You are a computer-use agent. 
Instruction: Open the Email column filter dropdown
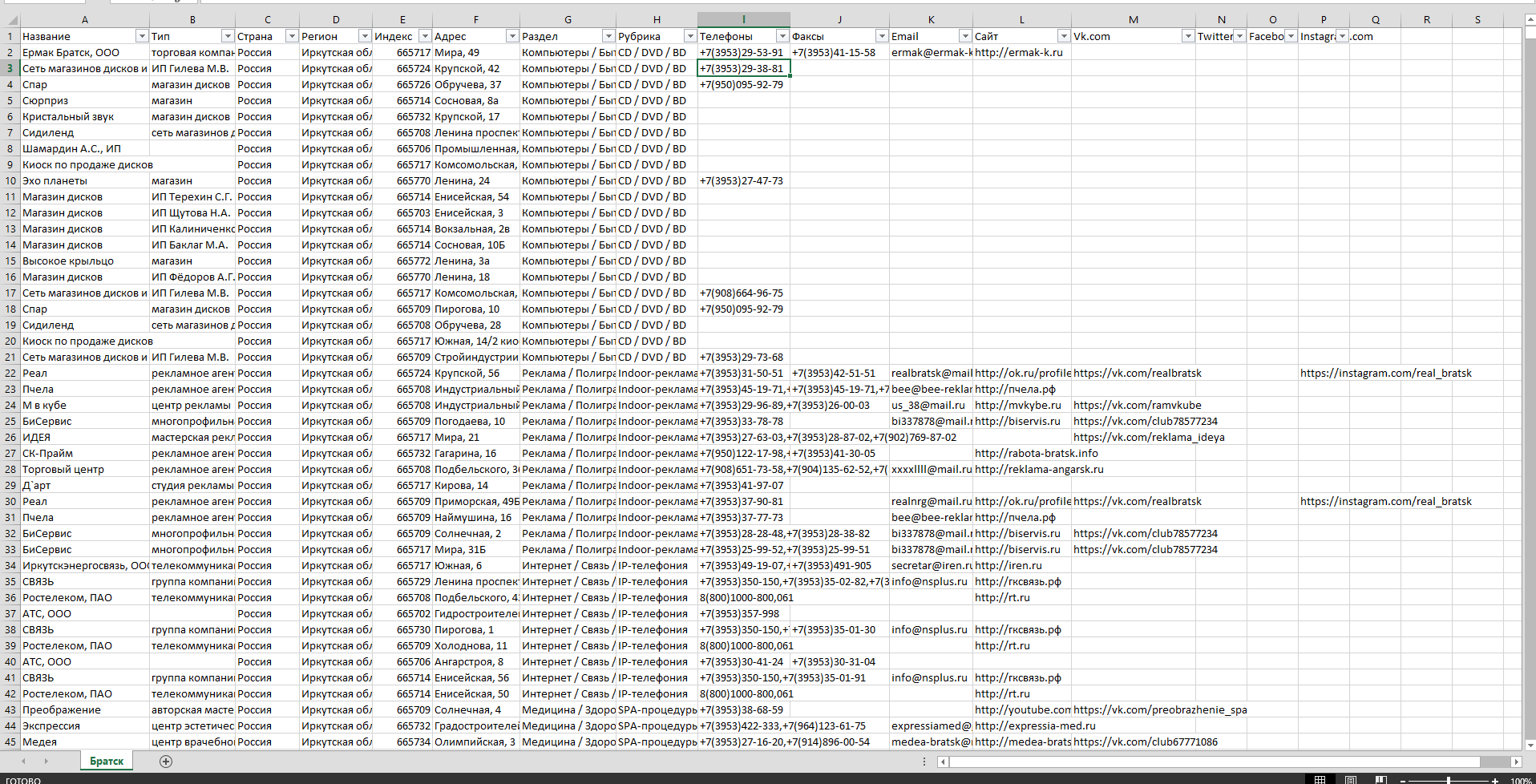click(x=965, y=36)
